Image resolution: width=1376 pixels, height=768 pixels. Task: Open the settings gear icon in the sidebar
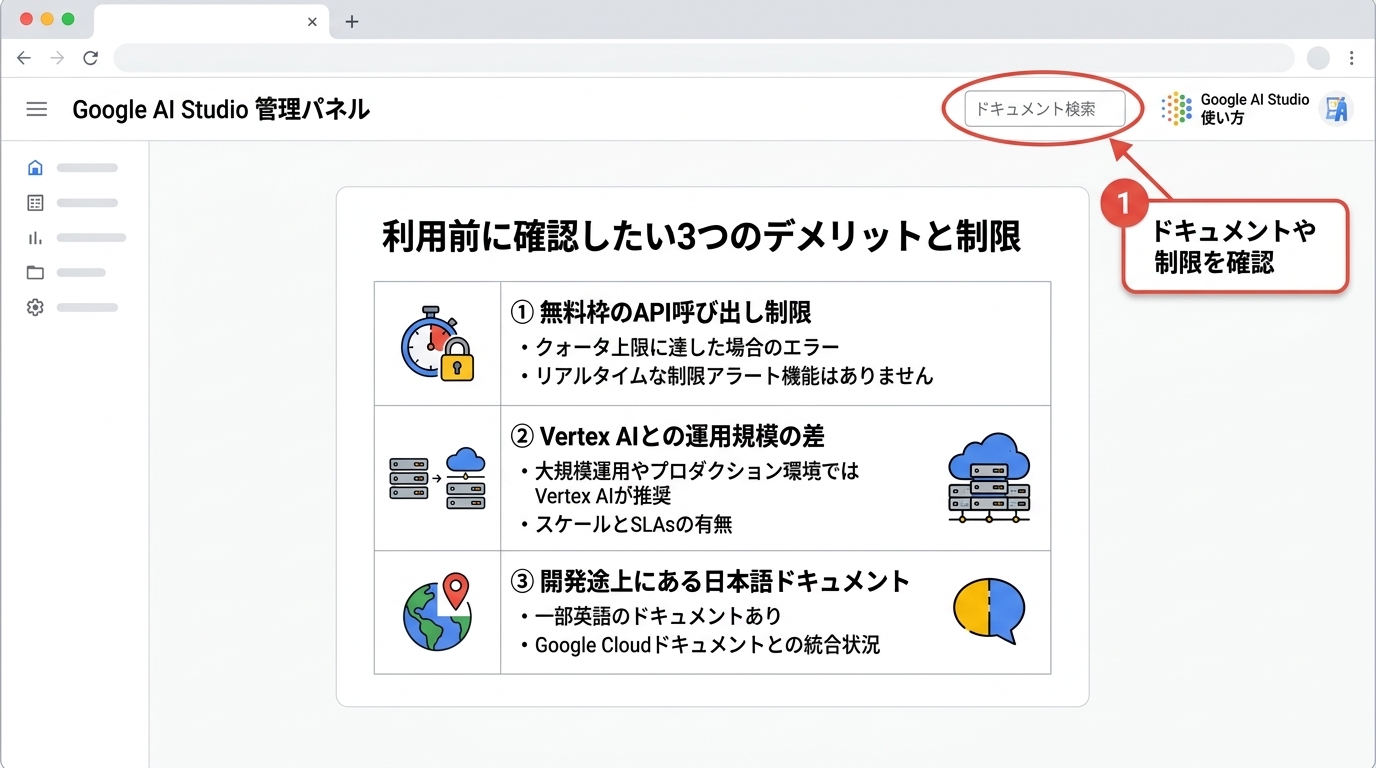pos(35,307)
